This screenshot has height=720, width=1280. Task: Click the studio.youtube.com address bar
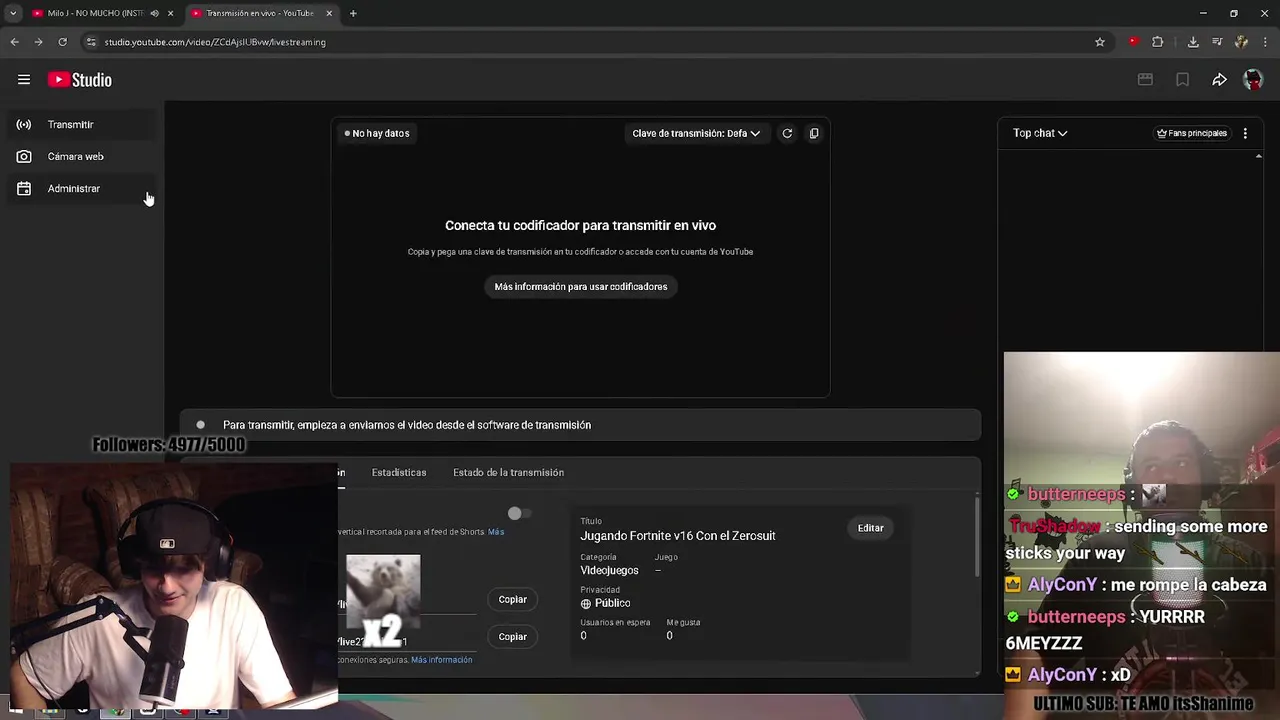coord(590,42)
